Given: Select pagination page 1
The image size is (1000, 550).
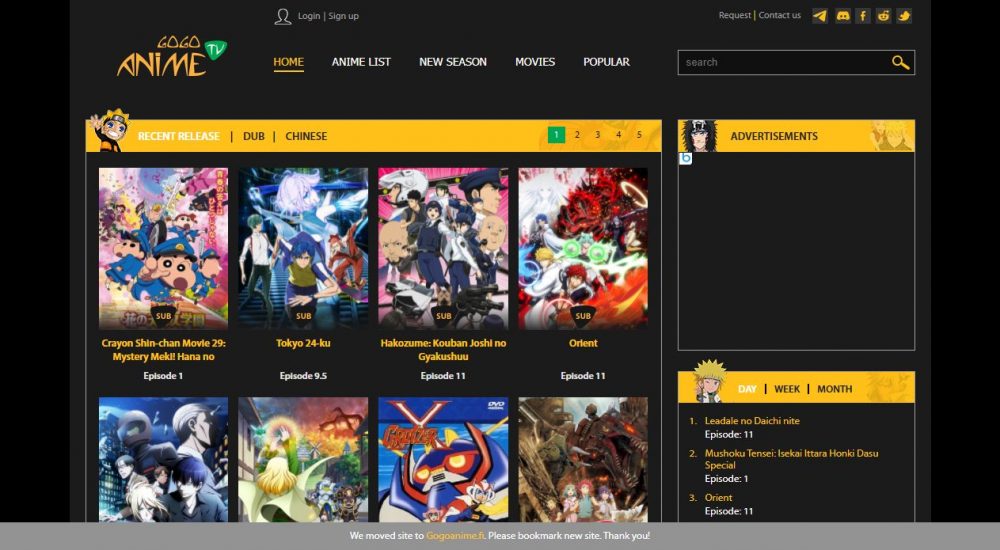Looking at the screenshot, I should coord(556,135).
